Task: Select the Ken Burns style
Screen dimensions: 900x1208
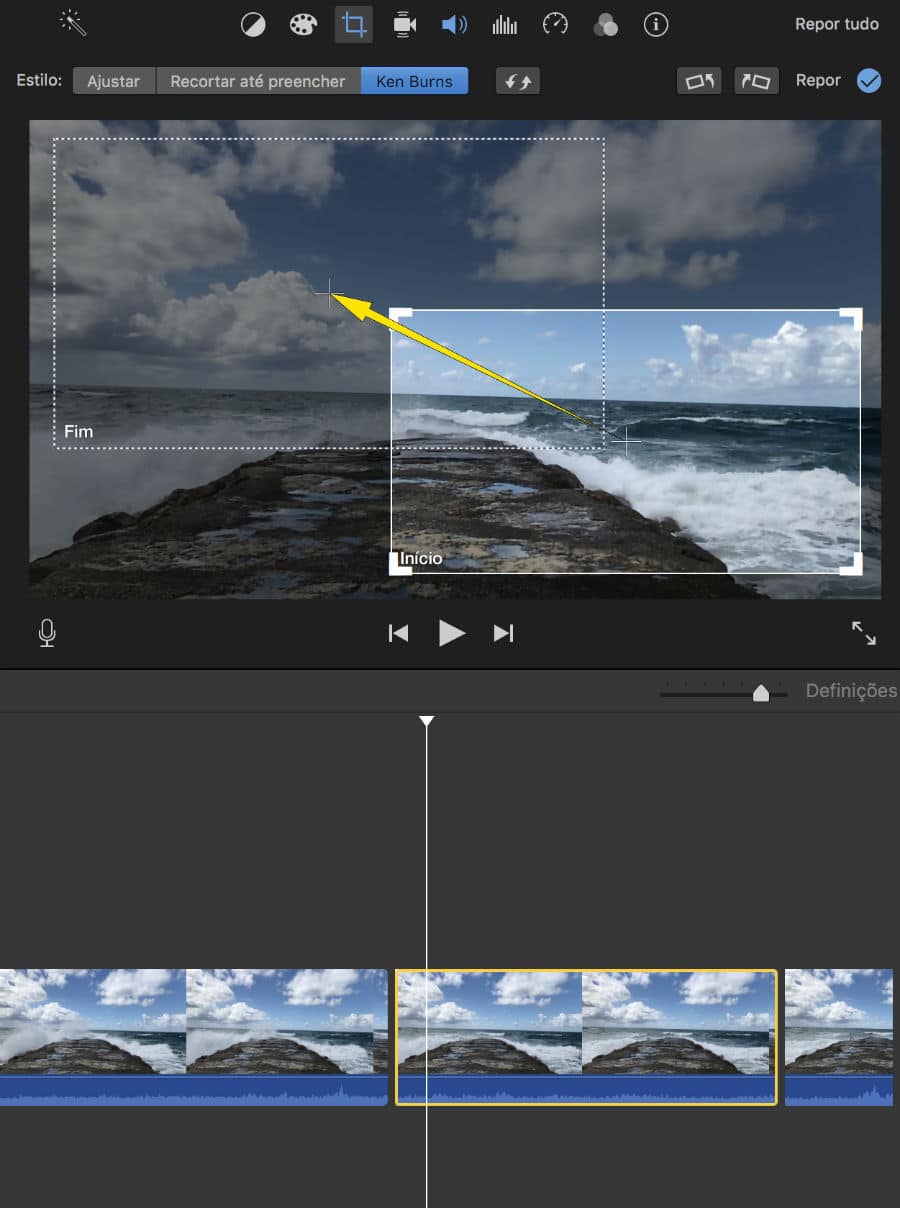Action: (414, 81)
